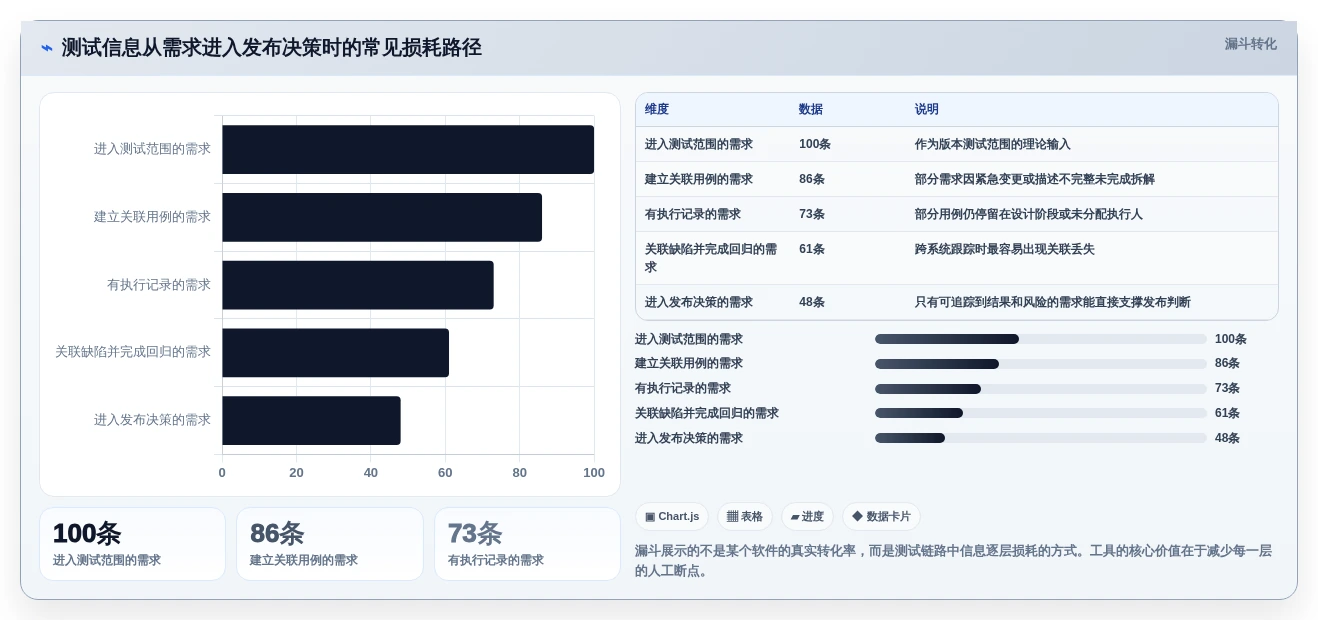Screen dimensions: 1318x620
Task: Click the page title 测试信息从需求进入发布决策
Action: click(271, 48)
